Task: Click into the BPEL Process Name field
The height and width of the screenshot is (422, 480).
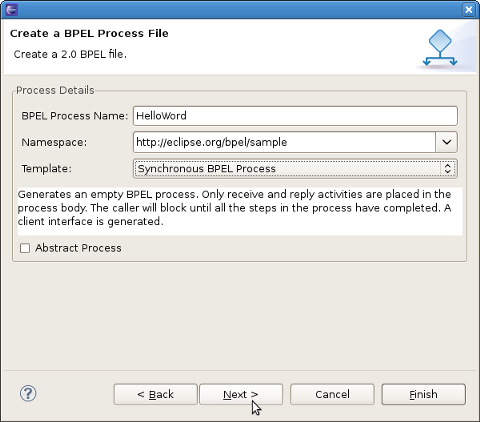Action: 295,116
